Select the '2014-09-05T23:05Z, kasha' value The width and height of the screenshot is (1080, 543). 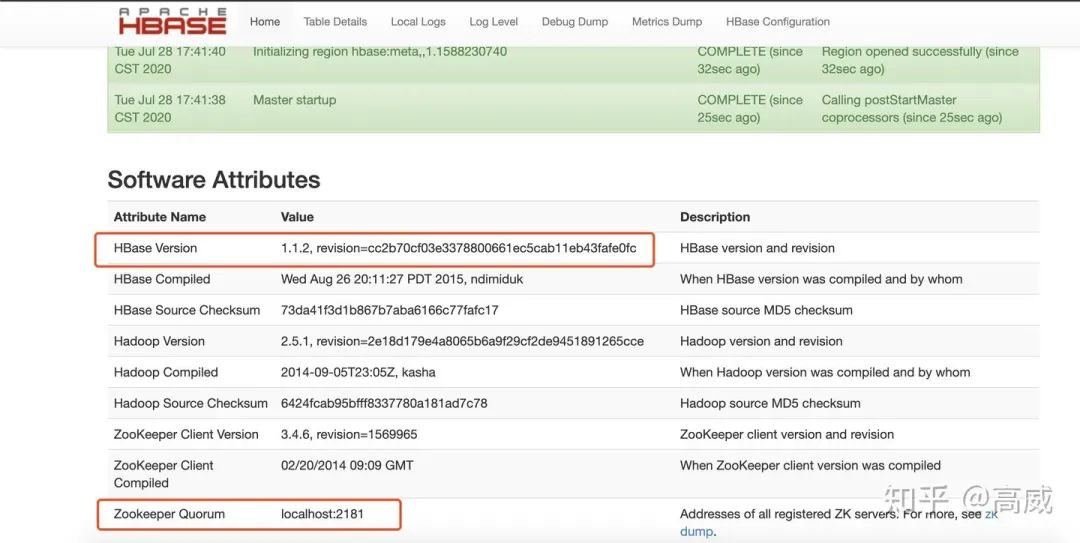[x=358, y=372]
